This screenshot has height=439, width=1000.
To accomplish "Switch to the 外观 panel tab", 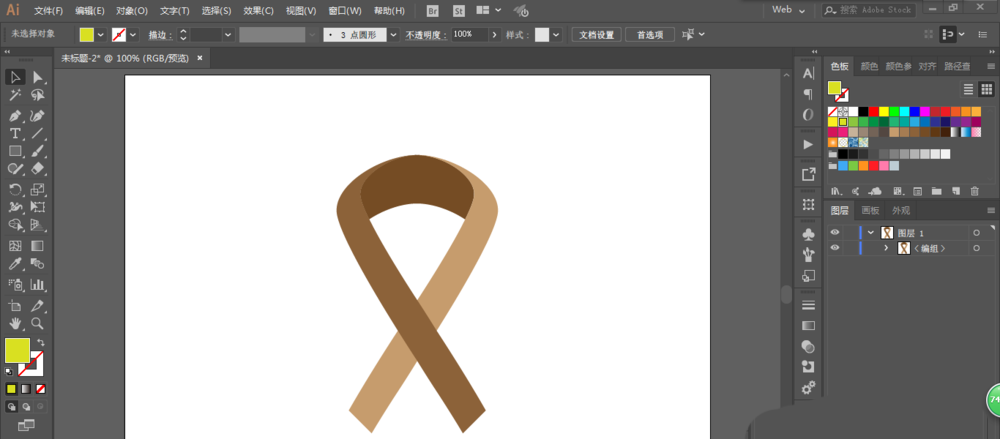I will 901,211.
